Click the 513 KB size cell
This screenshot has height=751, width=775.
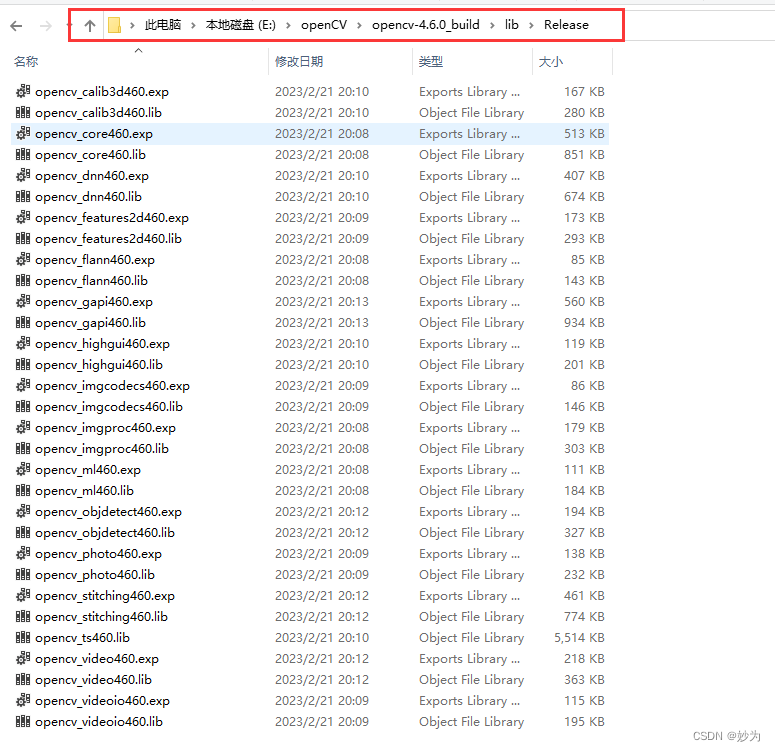(x=584, y=133)
